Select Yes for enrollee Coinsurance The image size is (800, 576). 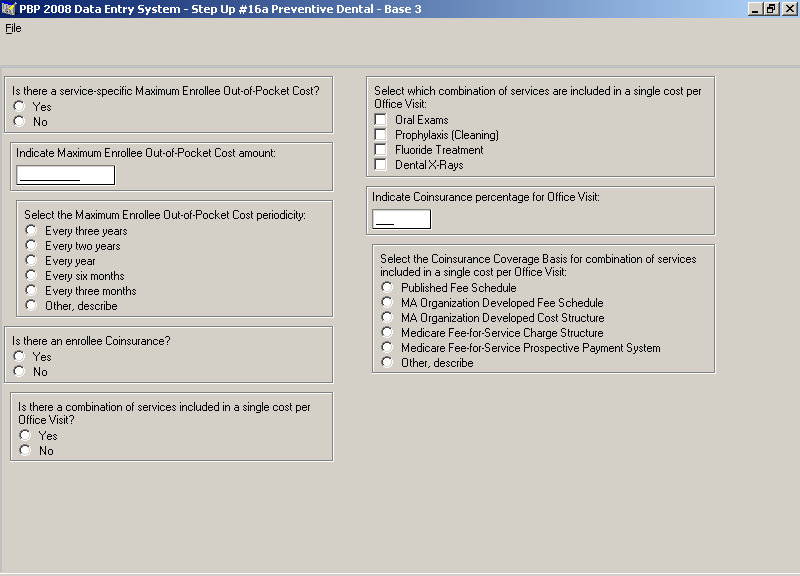click(19, 356)
